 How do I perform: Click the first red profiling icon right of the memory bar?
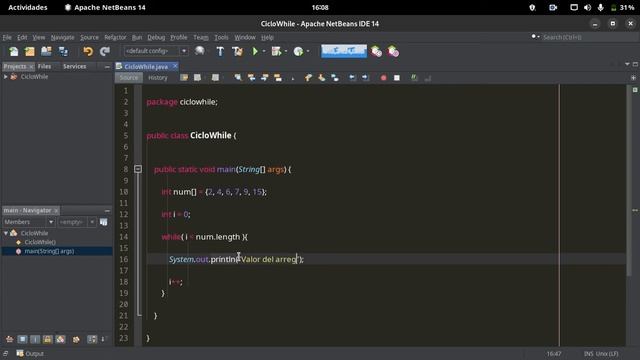376,51
